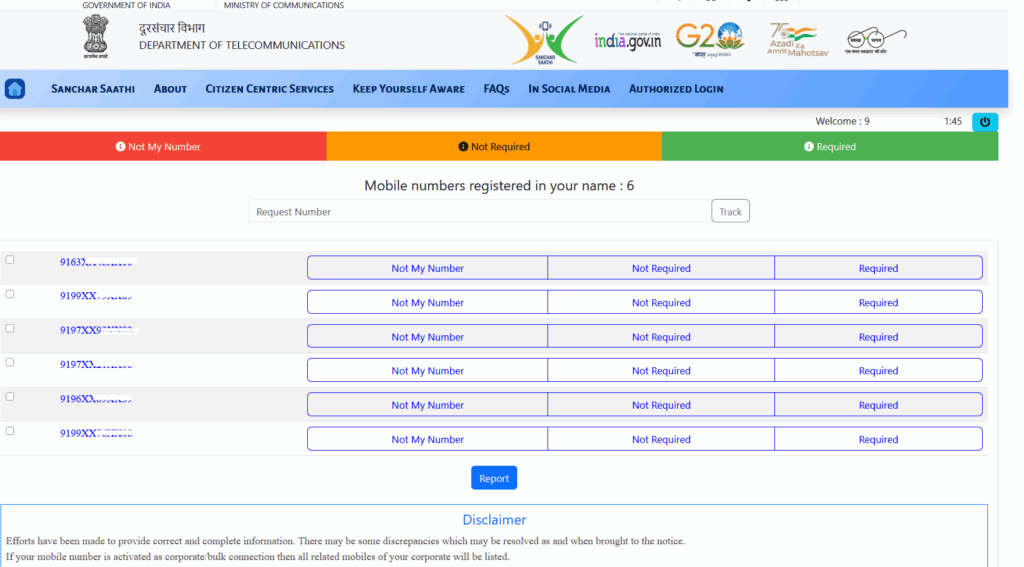
Task: Click the power logout icon button
Action: (x=985, y=122)
